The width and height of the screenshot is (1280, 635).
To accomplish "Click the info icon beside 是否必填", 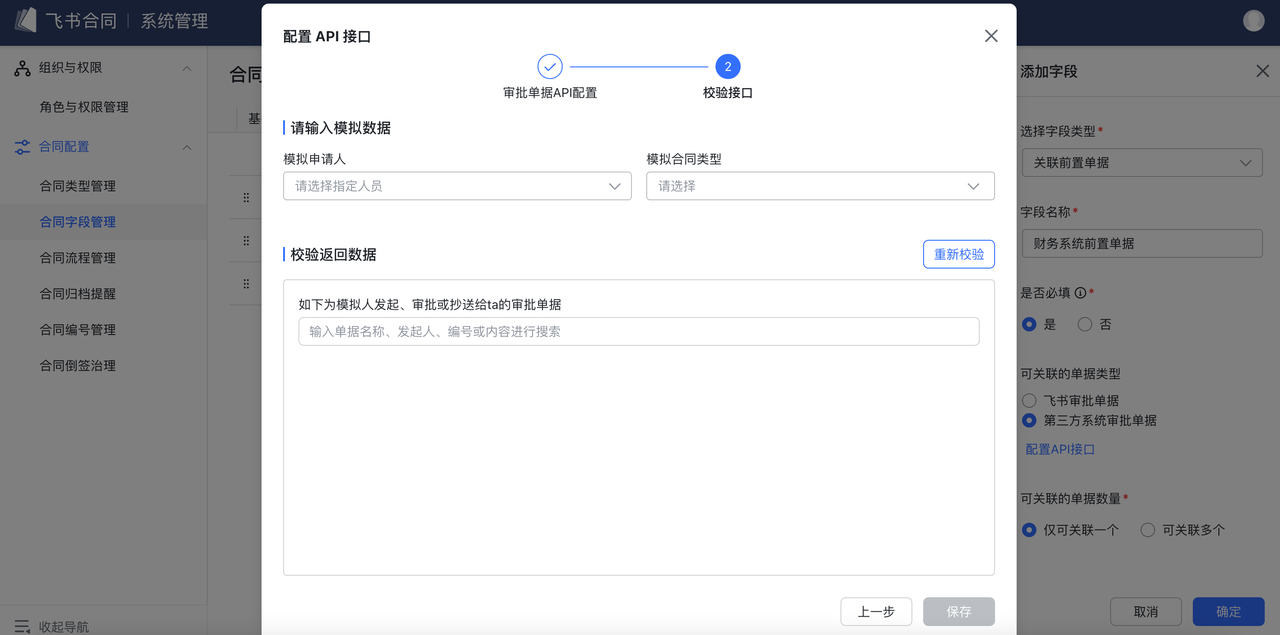I will coord(1080,293).
